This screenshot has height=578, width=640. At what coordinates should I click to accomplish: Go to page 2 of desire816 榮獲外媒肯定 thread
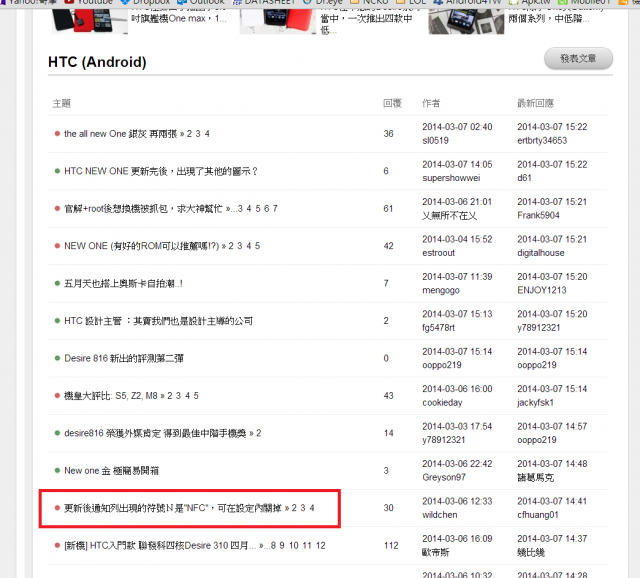tap(258, 433)
